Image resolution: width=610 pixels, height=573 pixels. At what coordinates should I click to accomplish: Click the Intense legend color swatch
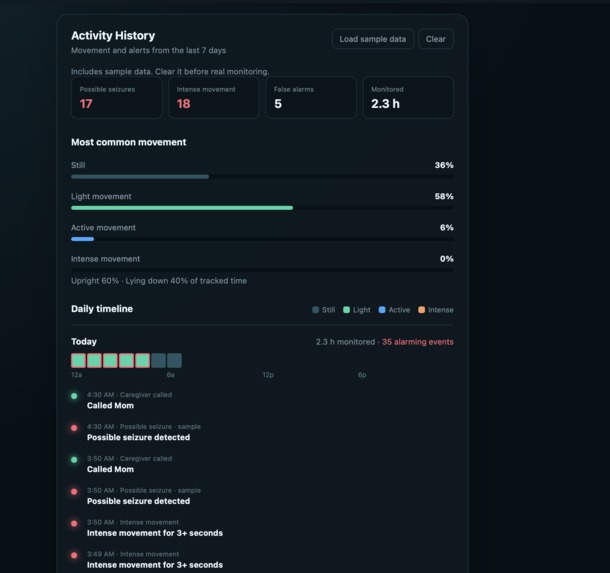point(421,310)
